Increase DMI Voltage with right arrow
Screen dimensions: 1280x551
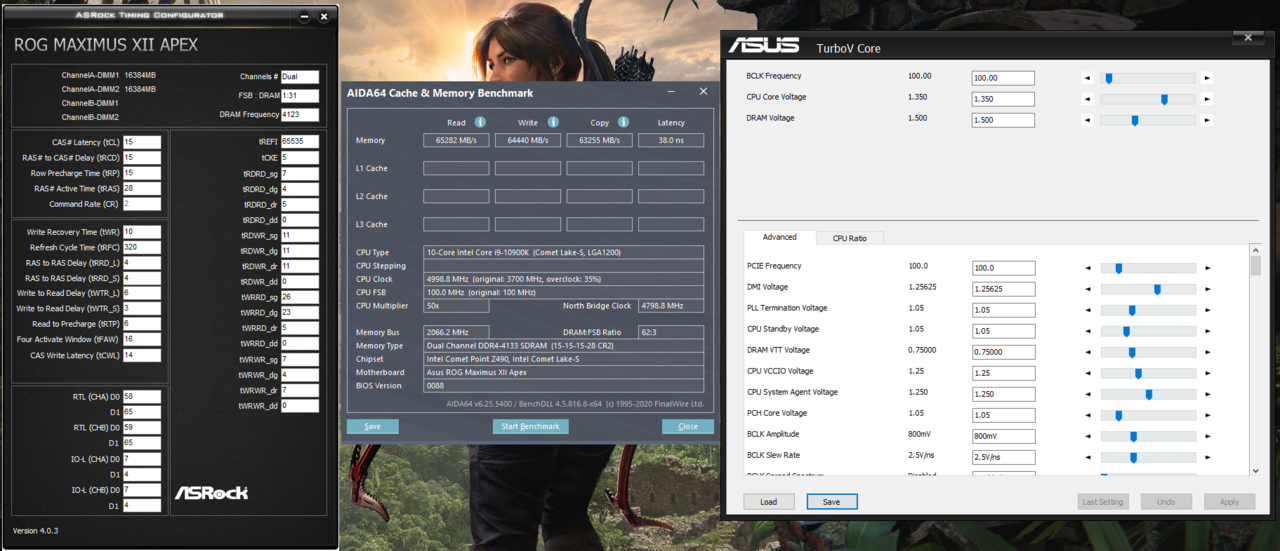pos(1207,289)
